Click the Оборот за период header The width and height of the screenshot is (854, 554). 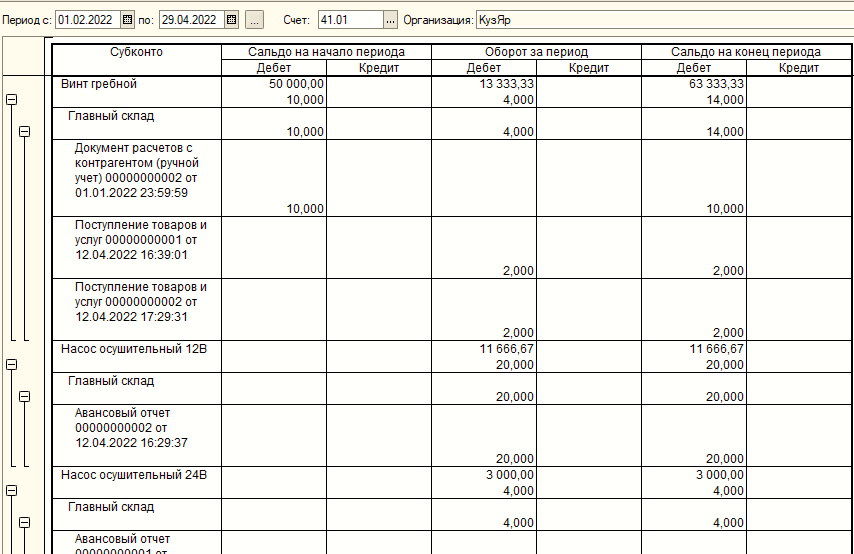(x=536, y=52)
